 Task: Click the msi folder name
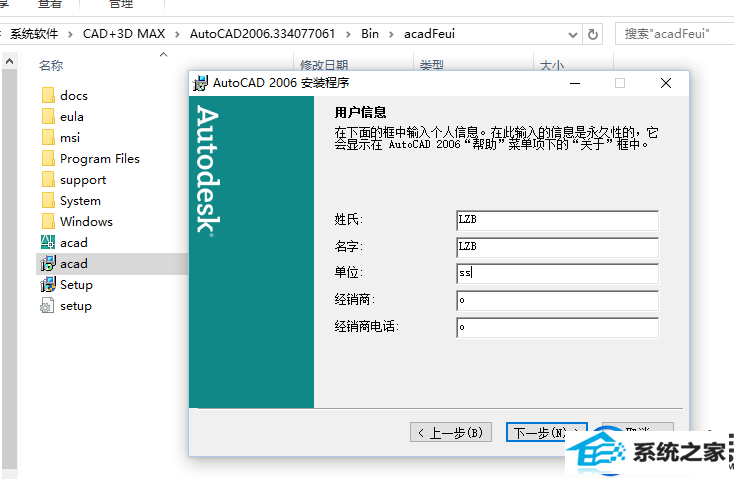70,138
